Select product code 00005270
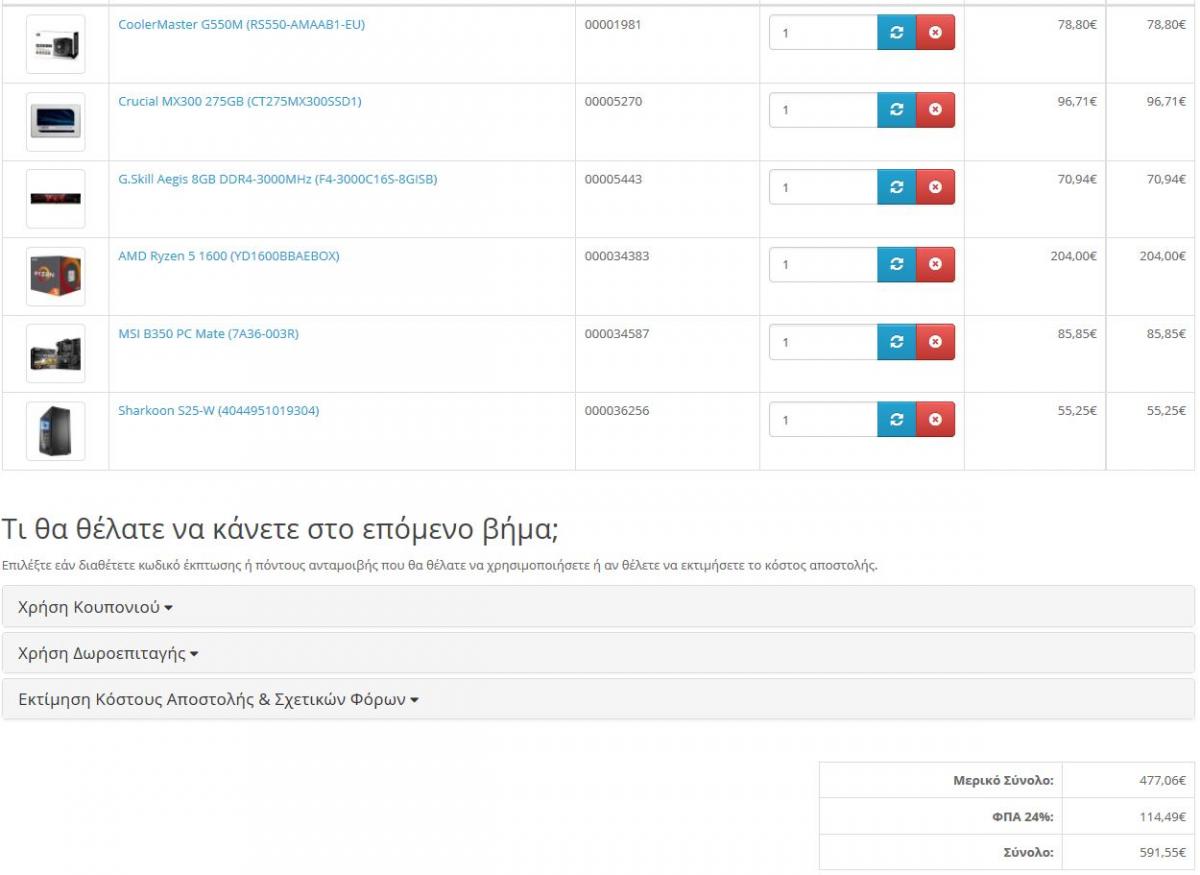The height and width of the screenshot is (875, 1200). click(x=613, y=101)
